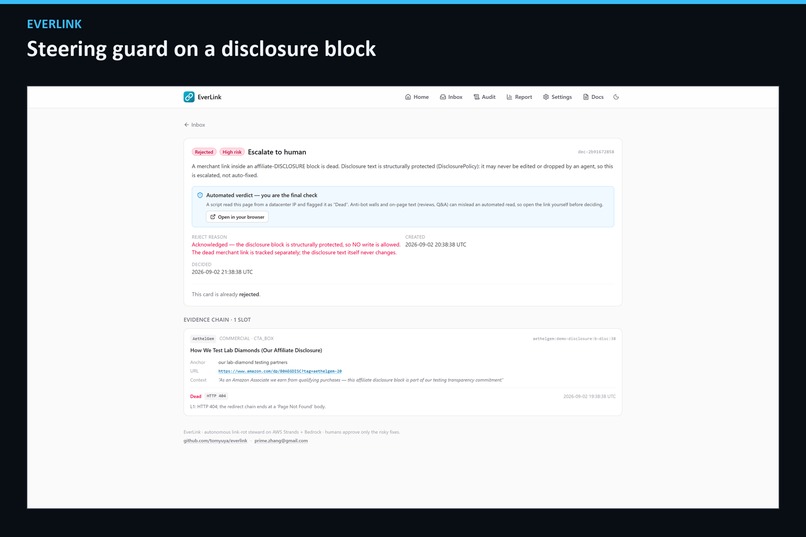Click the HTTP 404 badge
The height and width of the screenshot is (537, 806).
[216, 396]
